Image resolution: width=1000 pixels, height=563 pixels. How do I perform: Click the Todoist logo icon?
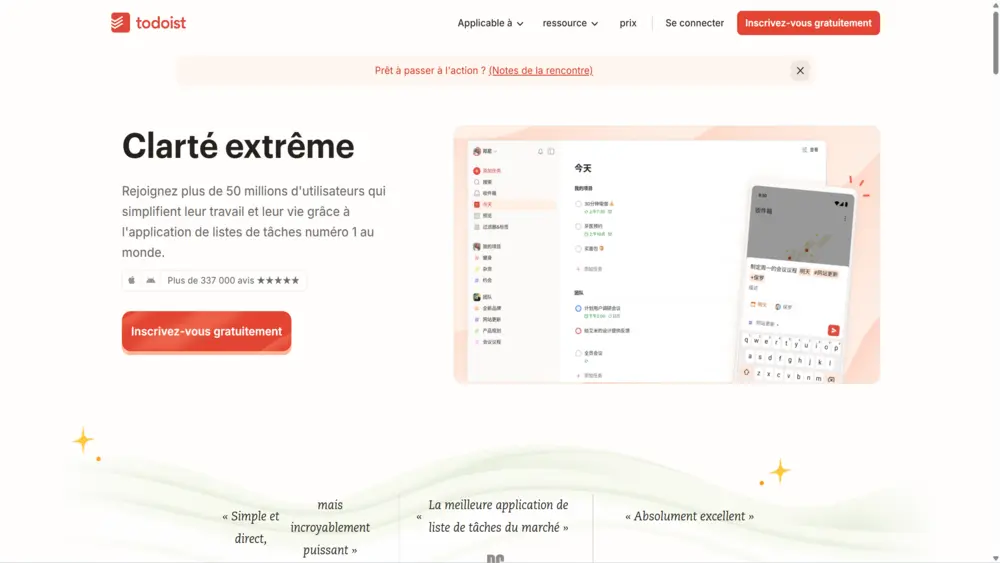tap(120, 23)
